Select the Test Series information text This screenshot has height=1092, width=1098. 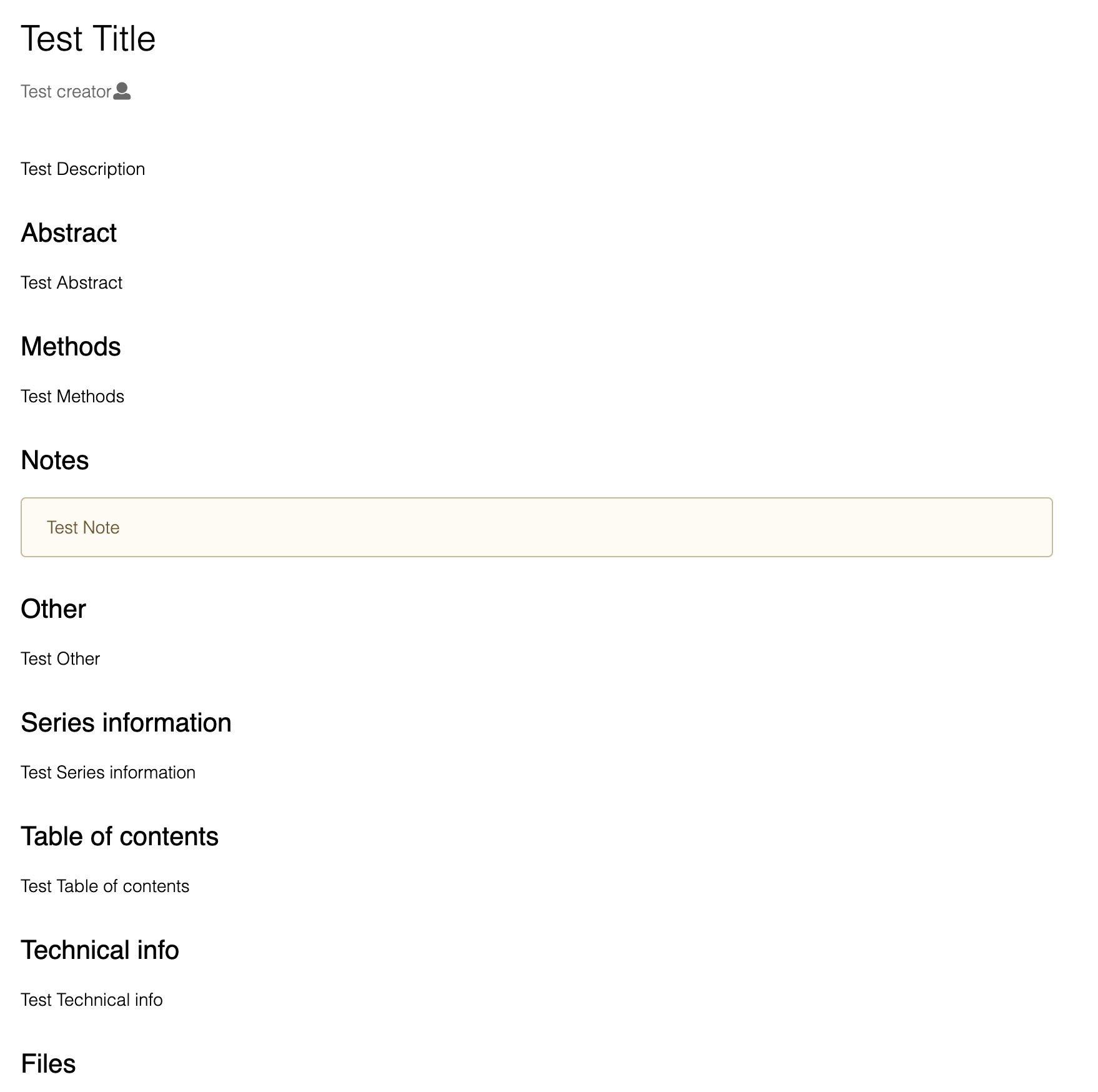108,773
